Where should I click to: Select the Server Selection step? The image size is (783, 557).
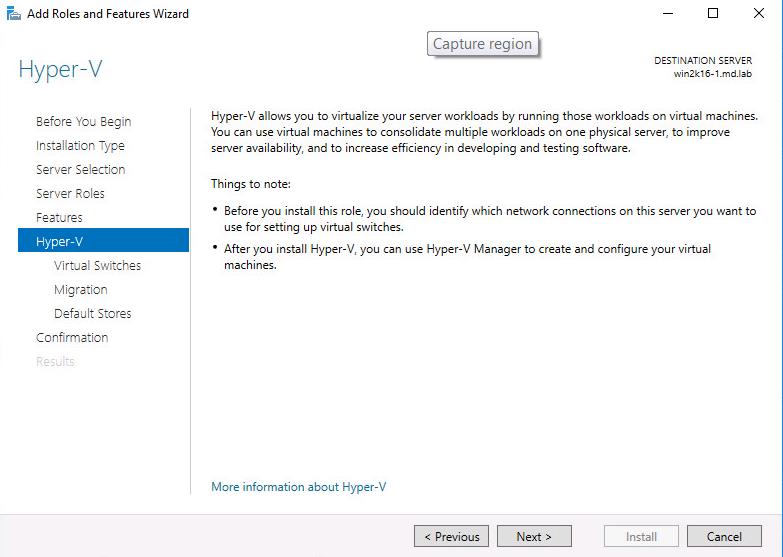pyautogui.click(x=80, y=169)
